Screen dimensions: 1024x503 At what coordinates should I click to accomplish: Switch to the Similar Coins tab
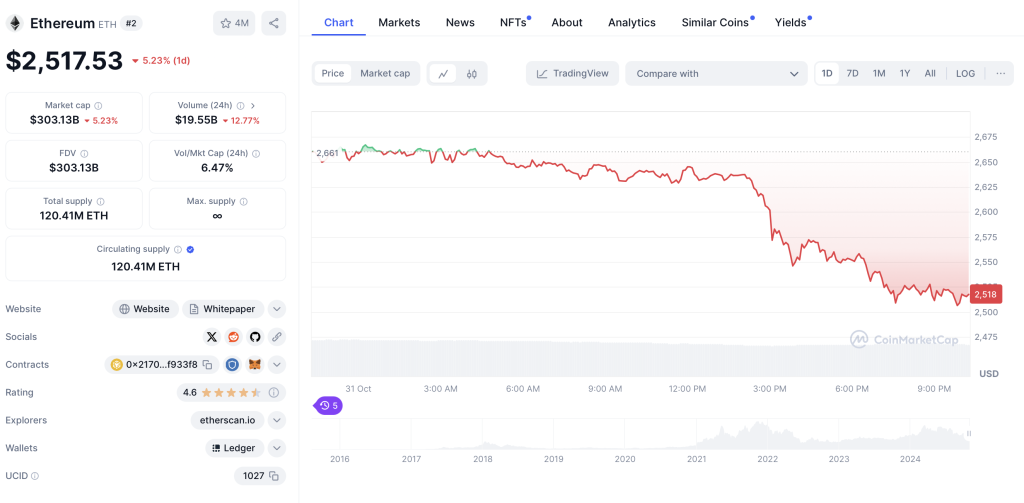(x=717, y=22)
